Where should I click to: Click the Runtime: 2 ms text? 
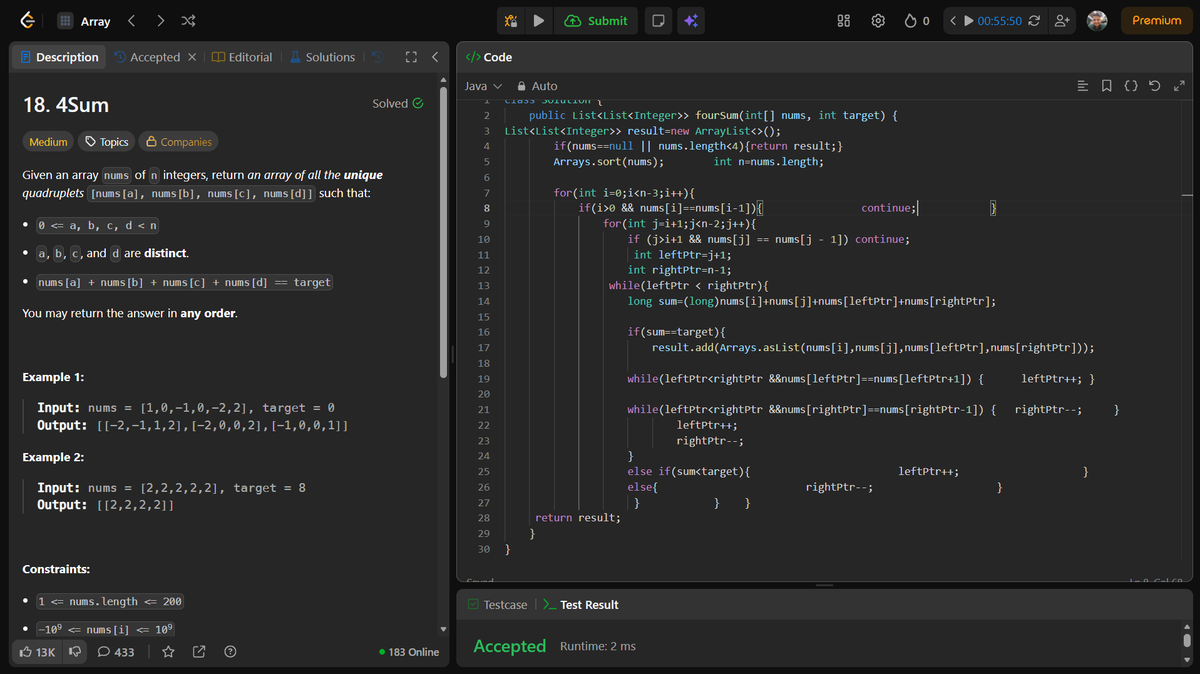point(598,646)
